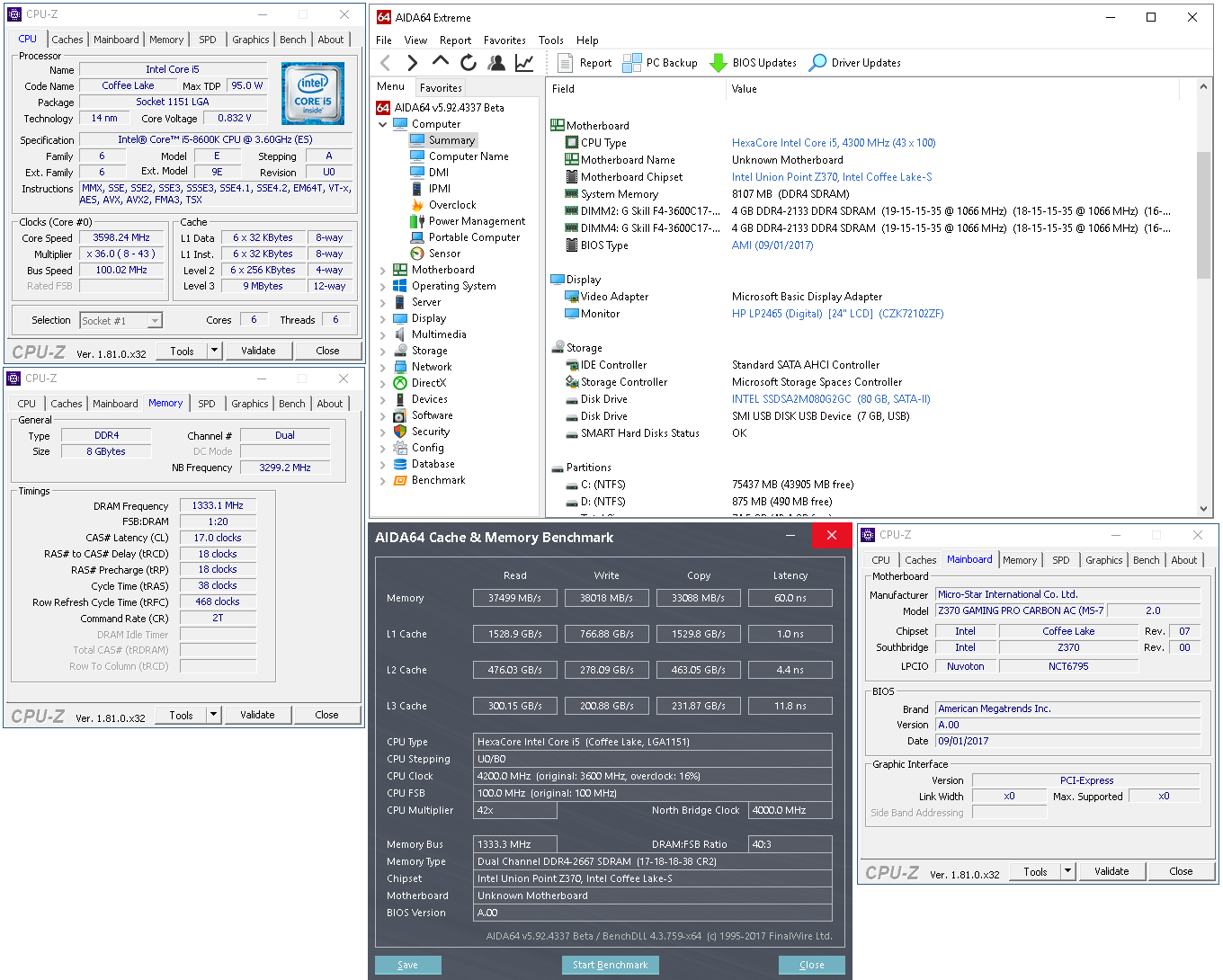Select the Sensor icon in tree
Image resolution: width=1223 pixels, height=980 pixels.
[417, 254]
